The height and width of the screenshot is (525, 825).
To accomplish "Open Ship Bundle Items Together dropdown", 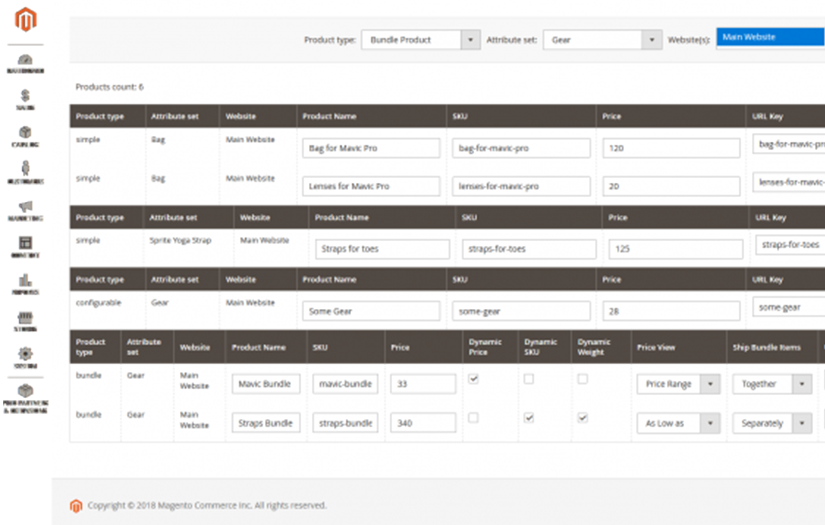I will (772, 384).
